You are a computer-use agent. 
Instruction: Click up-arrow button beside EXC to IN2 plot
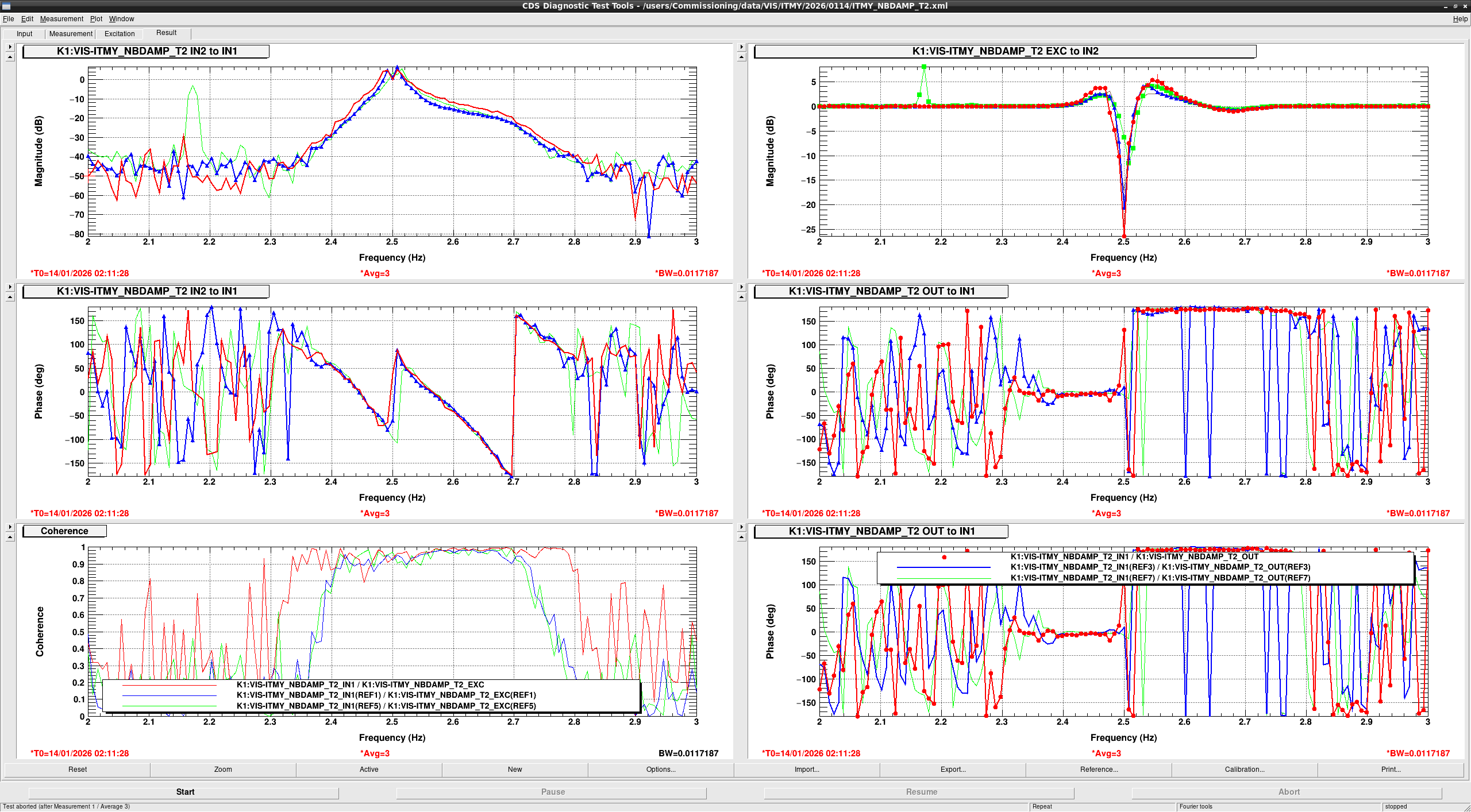pyautogui.click(x=741, y=57)
